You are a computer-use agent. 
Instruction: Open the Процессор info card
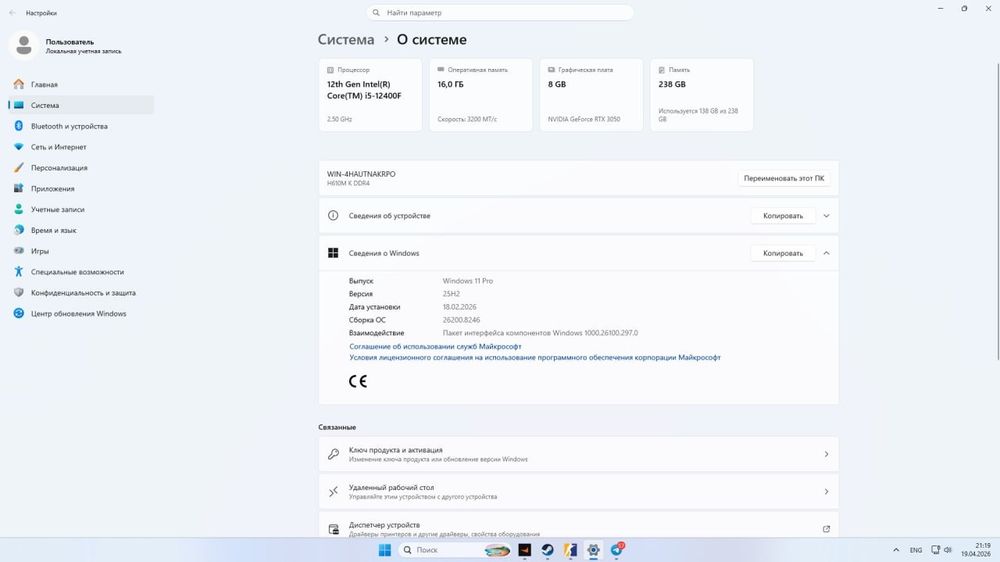tap(370, 95)
